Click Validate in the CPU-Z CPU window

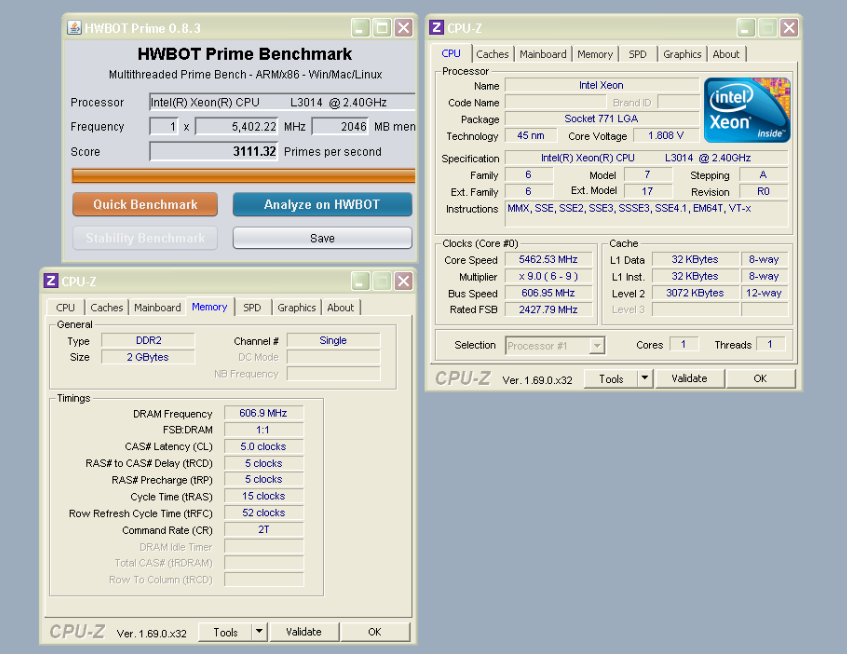click(689, 379)
